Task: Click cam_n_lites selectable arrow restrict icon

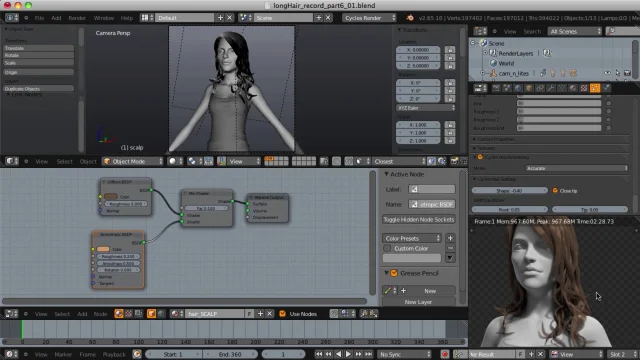Action: 618,73
